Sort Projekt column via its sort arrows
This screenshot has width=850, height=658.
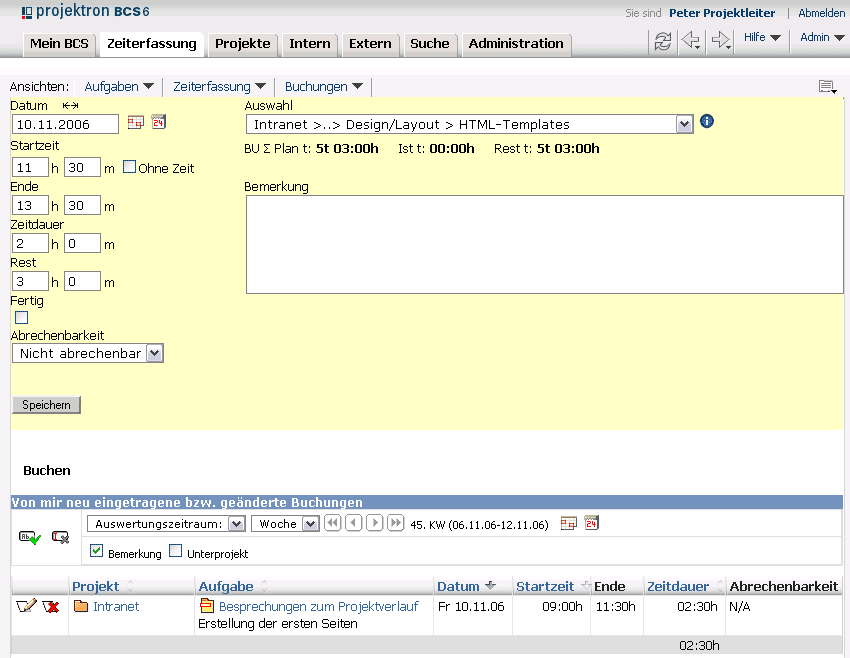(x=130, y=586)
